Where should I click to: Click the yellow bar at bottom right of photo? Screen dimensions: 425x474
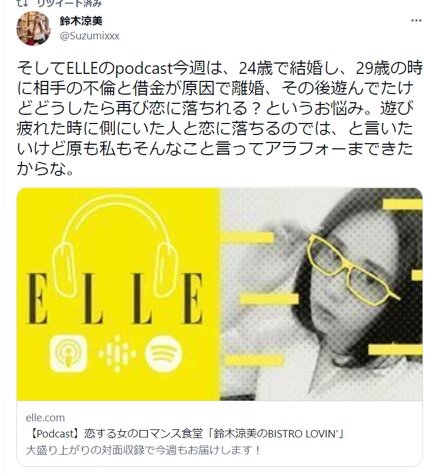click(395, 350)
